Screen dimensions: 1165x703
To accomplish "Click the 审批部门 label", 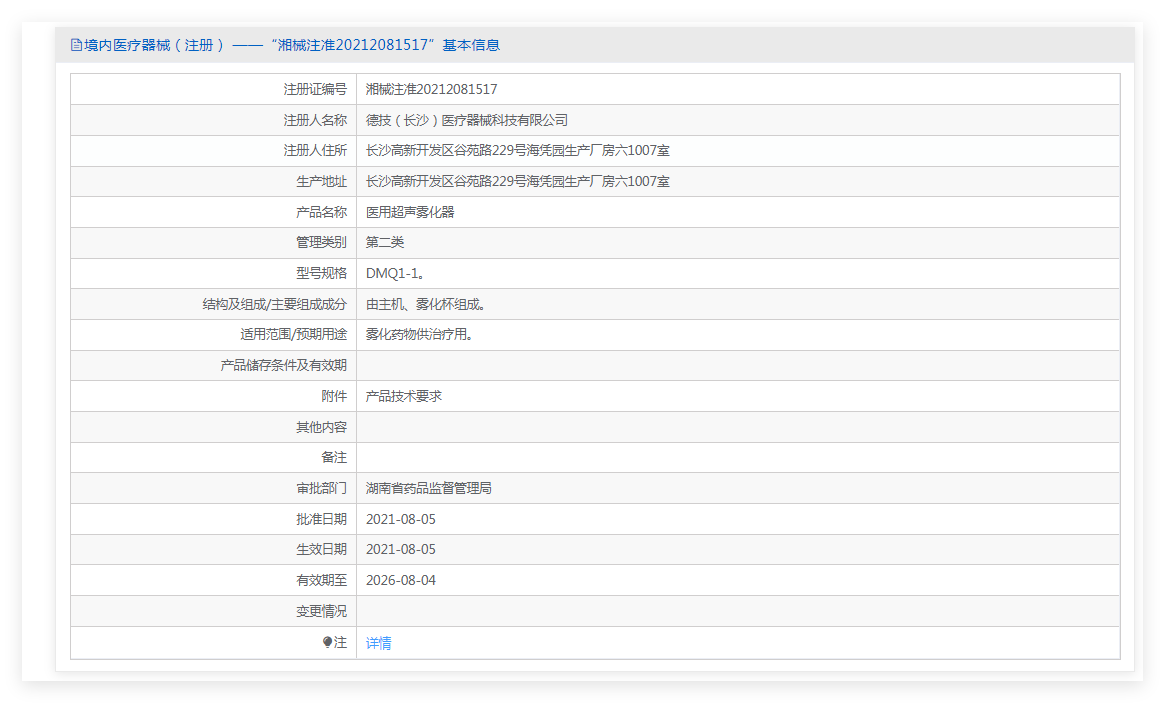I will click(322, 488).
